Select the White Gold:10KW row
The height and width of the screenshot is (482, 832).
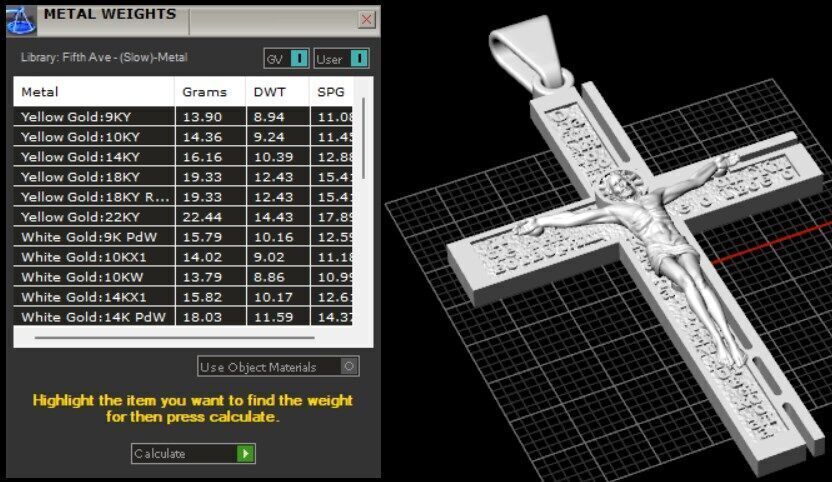click(x=183, y=277)
